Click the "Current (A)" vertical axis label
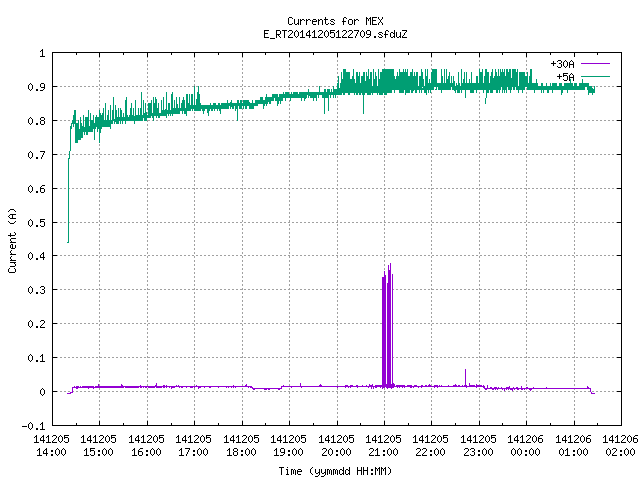The width and height of the screenshot is (640, 480). [12, 240]
